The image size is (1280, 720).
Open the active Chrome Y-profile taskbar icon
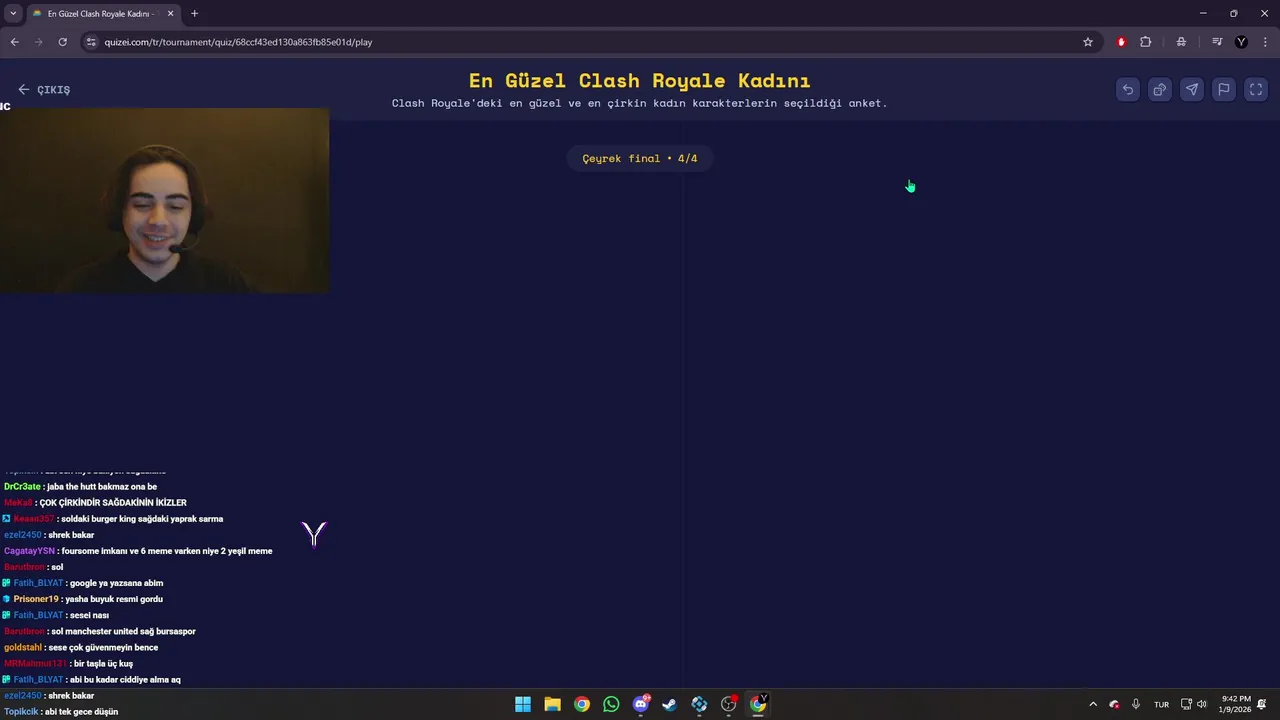coord(758,704)
